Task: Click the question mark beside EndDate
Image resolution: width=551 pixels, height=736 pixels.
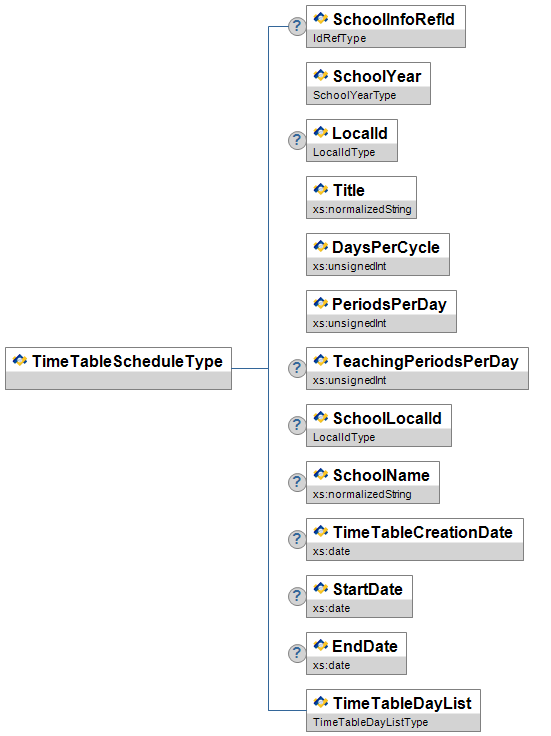Action: click(x=297, y=653)
